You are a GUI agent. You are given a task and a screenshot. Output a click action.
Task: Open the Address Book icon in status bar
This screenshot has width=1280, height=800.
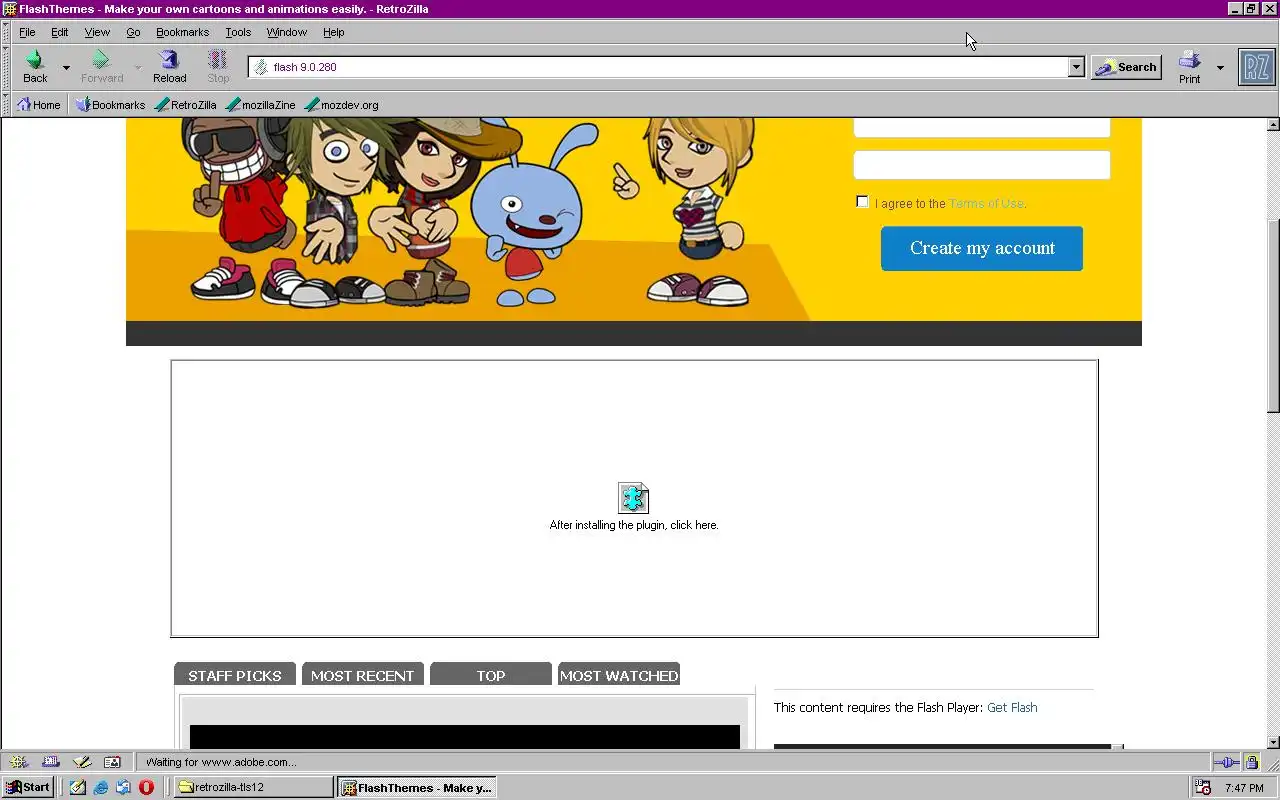pyautogui.click(x=112, y=762)
